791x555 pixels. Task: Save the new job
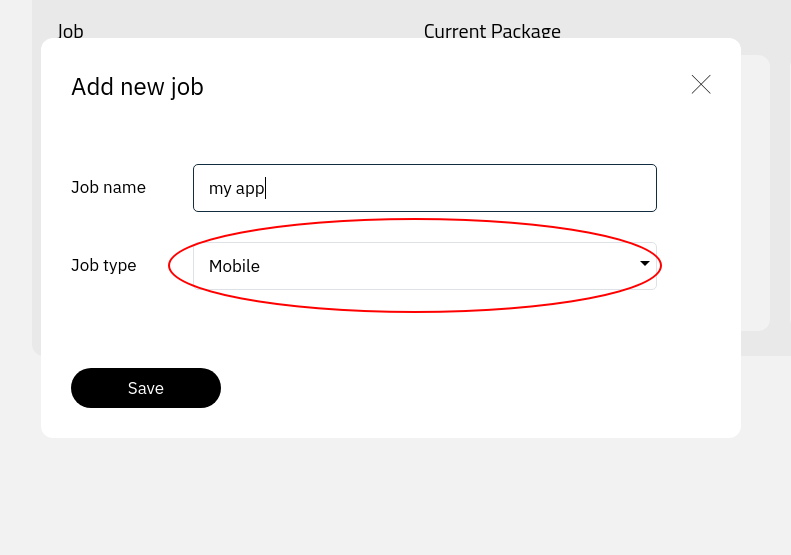(146, 388)
